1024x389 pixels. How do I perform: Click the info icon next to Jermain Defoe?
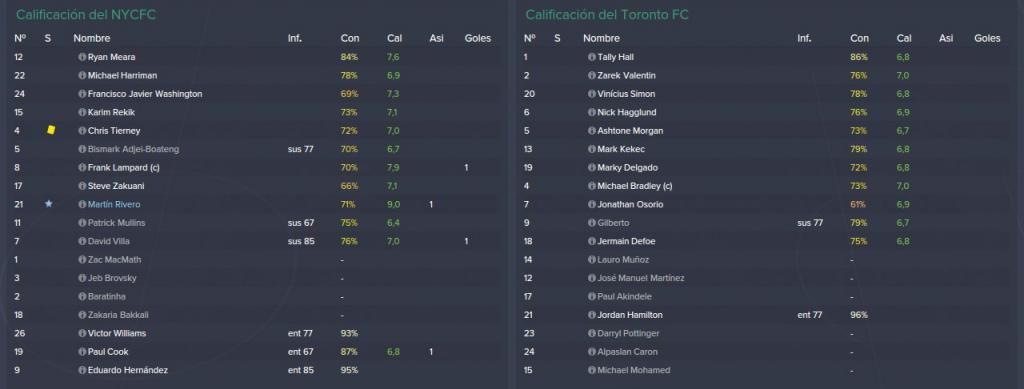(592, 241)
